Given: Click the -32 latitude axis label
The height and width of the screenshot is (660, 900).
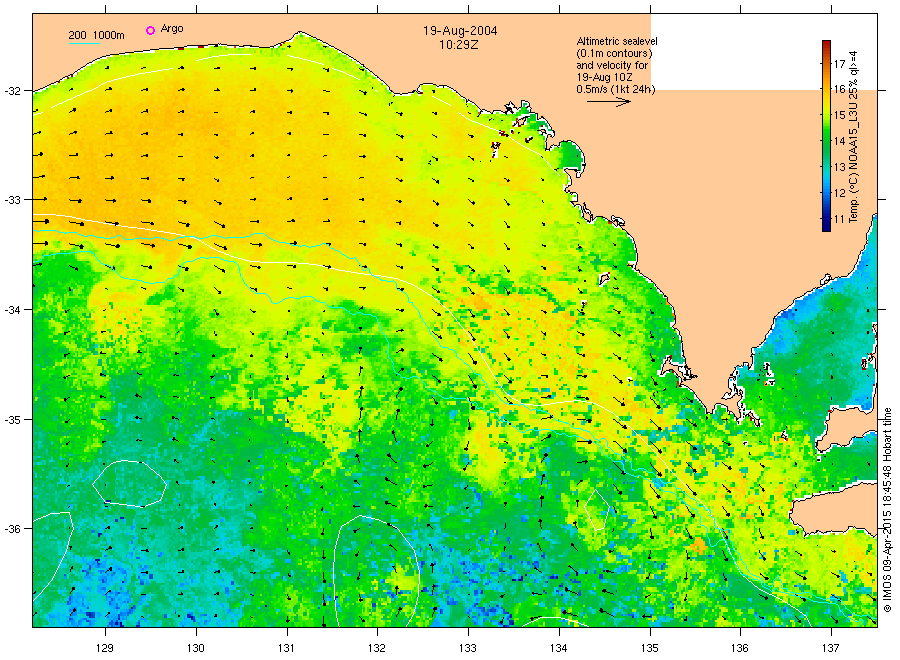Looking at the screenshot, I should point(11,91).
